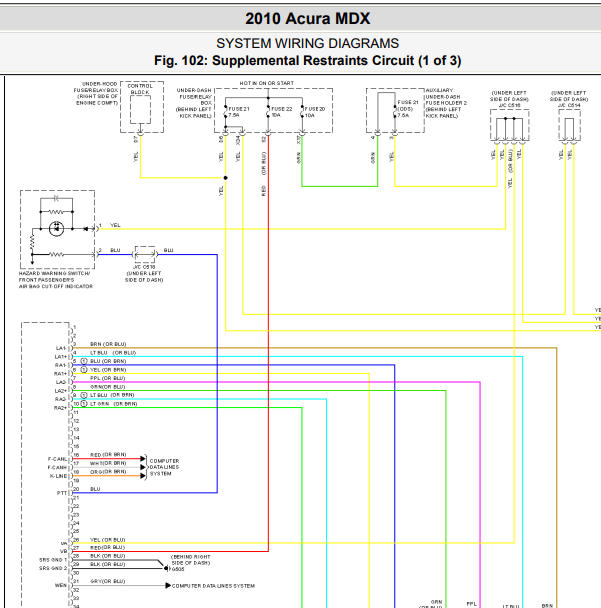The width and height of the screenshot is (601, 608).
Task: Click the 'SRS GND 1' terminal label
Action: 53,560
